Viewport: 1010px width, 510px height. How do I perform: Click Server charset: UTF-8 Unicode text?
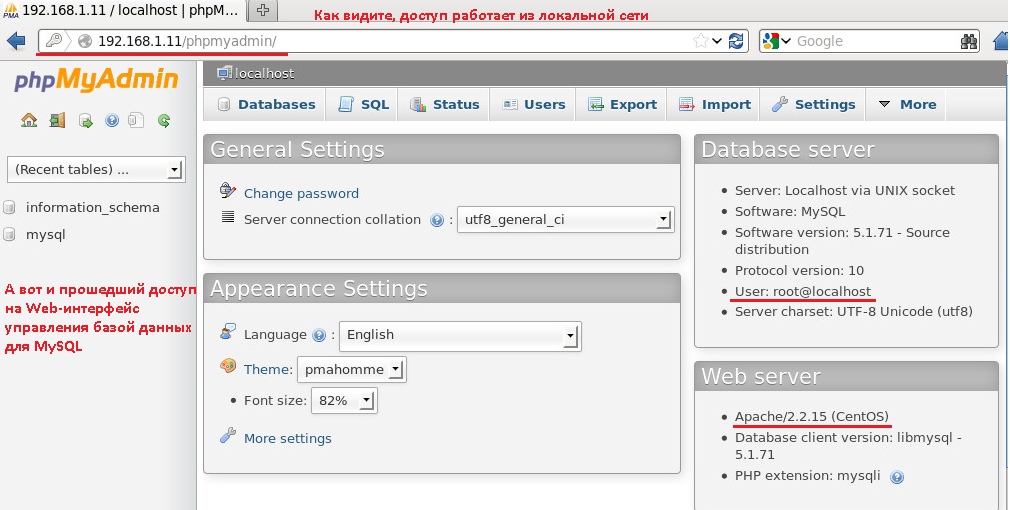tap(853, 311)
